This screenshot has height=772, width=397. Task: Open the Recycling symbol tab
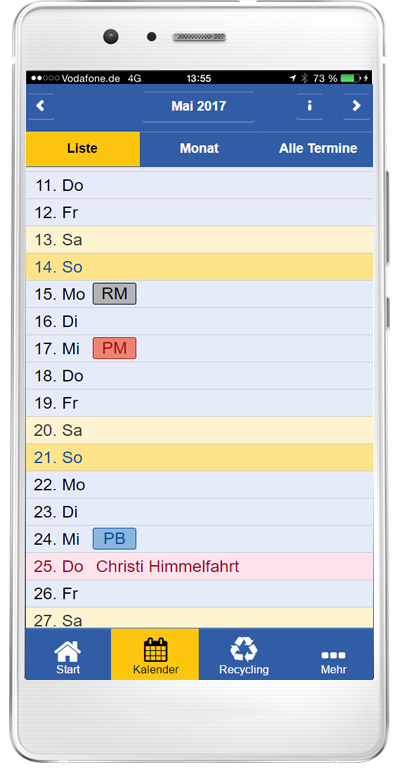[244, 655]
